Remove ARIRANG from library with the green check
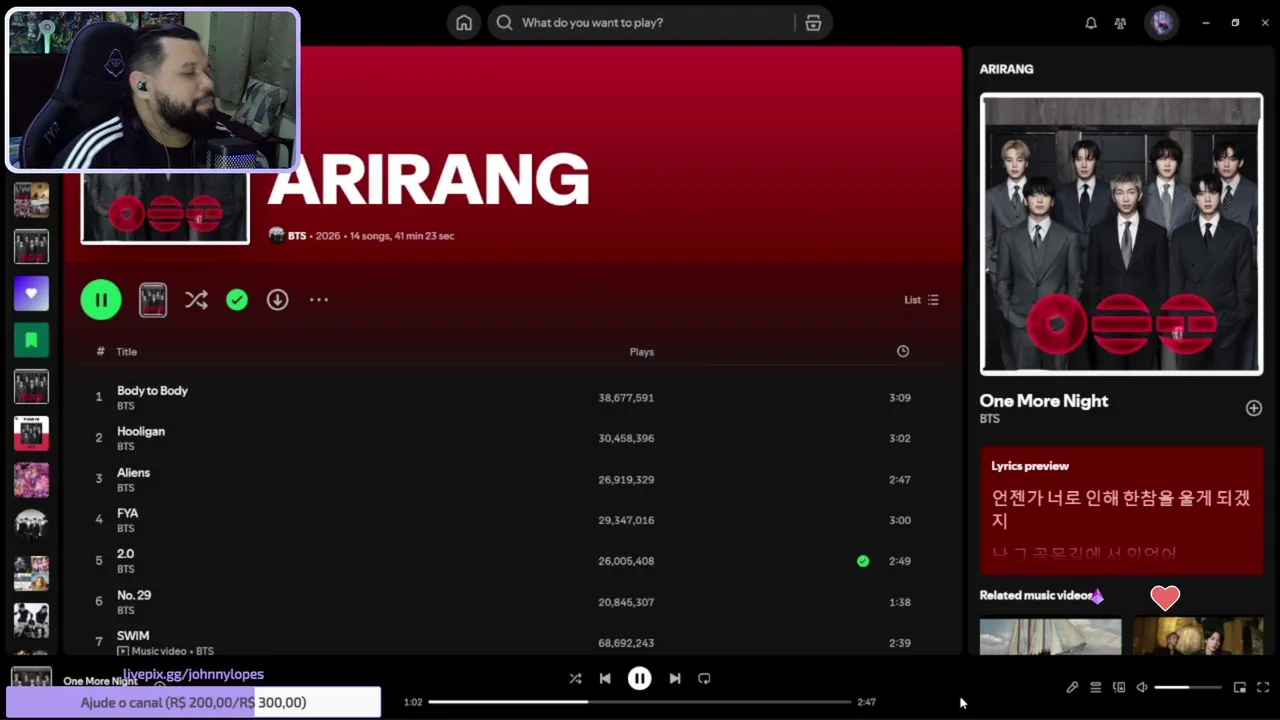Image resolution: width=1280 pixels, height=720 pixels. pos(237,300)
